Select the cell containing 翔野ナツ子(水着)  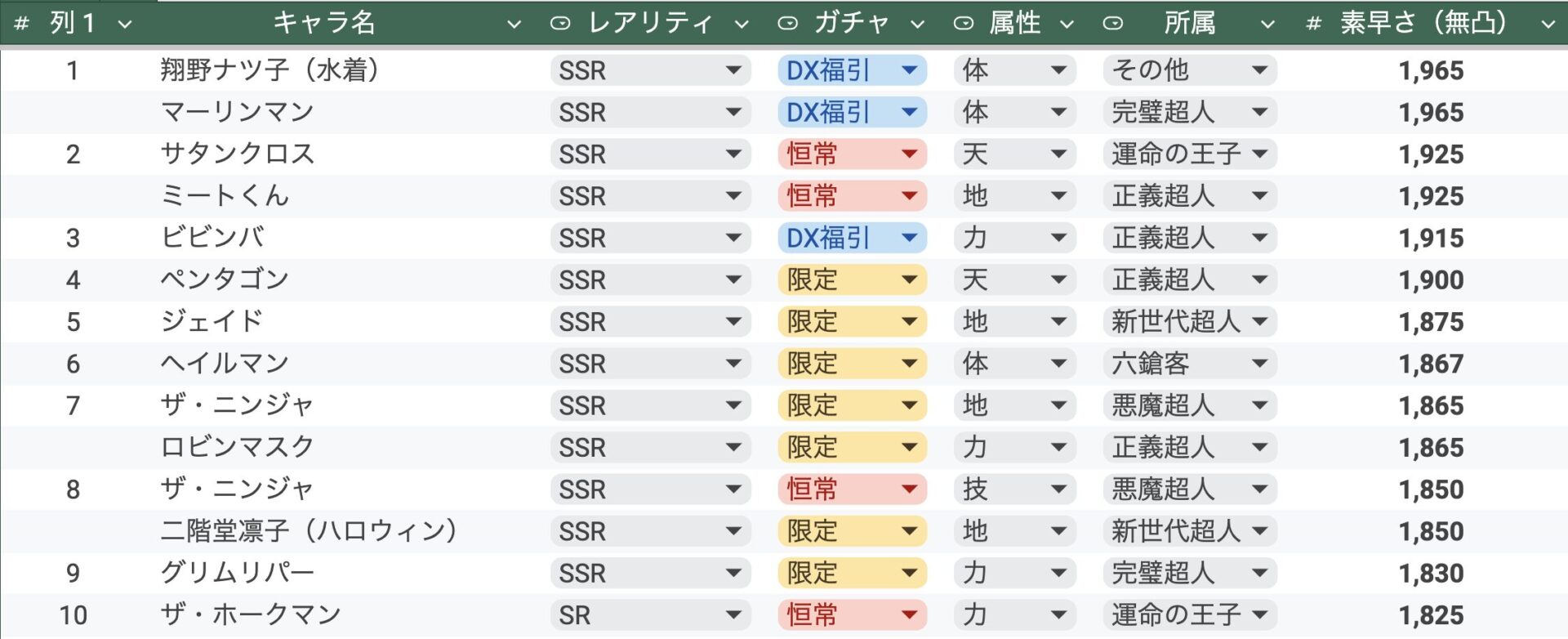tap(270, 70)
